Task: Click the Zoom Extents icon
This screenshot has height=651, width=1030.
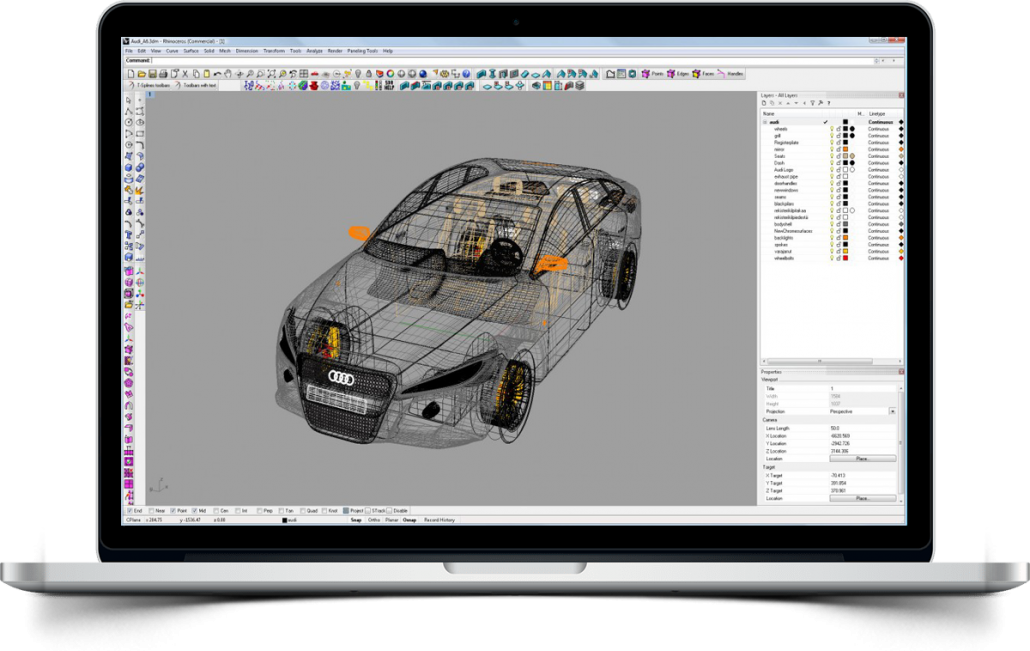Action: point(271,74)
